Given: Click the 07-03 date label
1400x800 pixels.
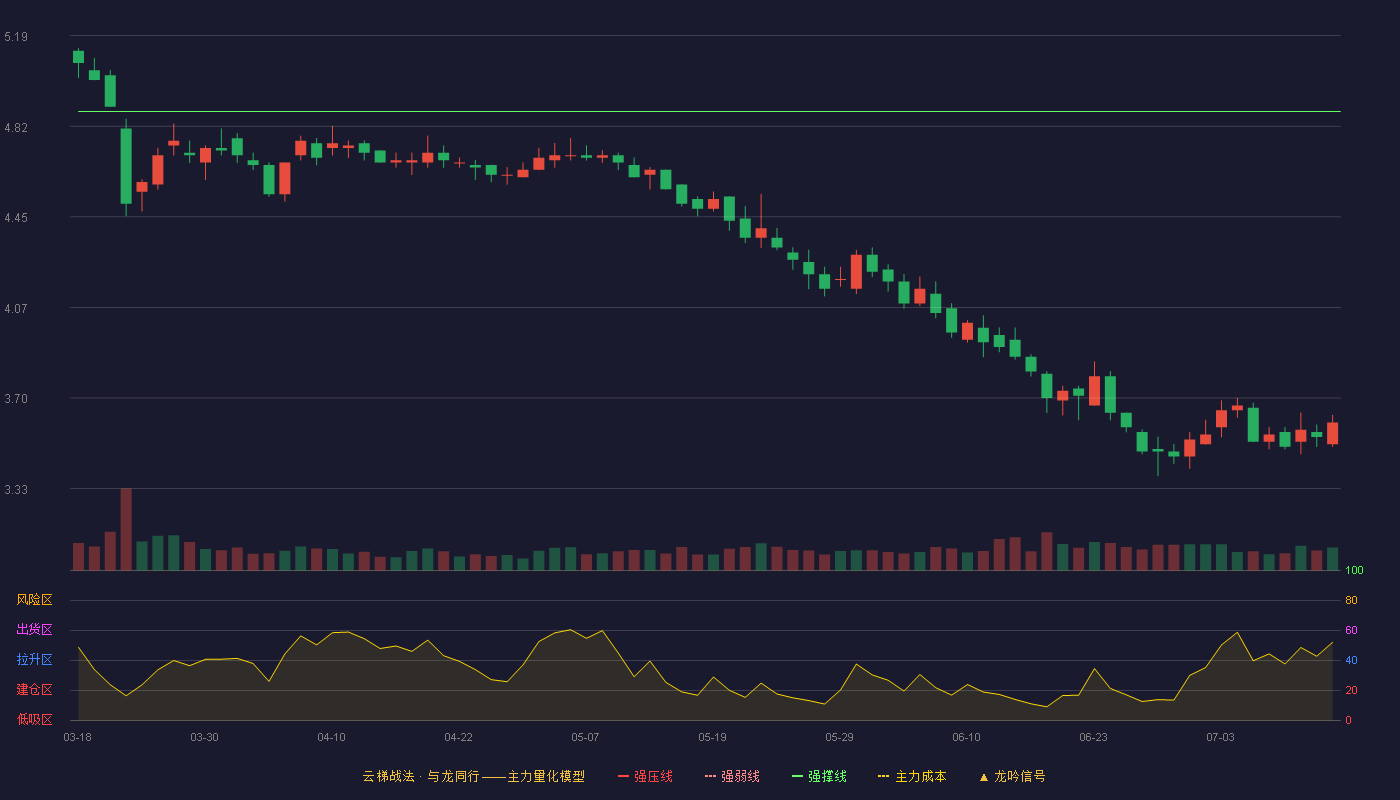Looking at the screenshot, I should 1220,737.
